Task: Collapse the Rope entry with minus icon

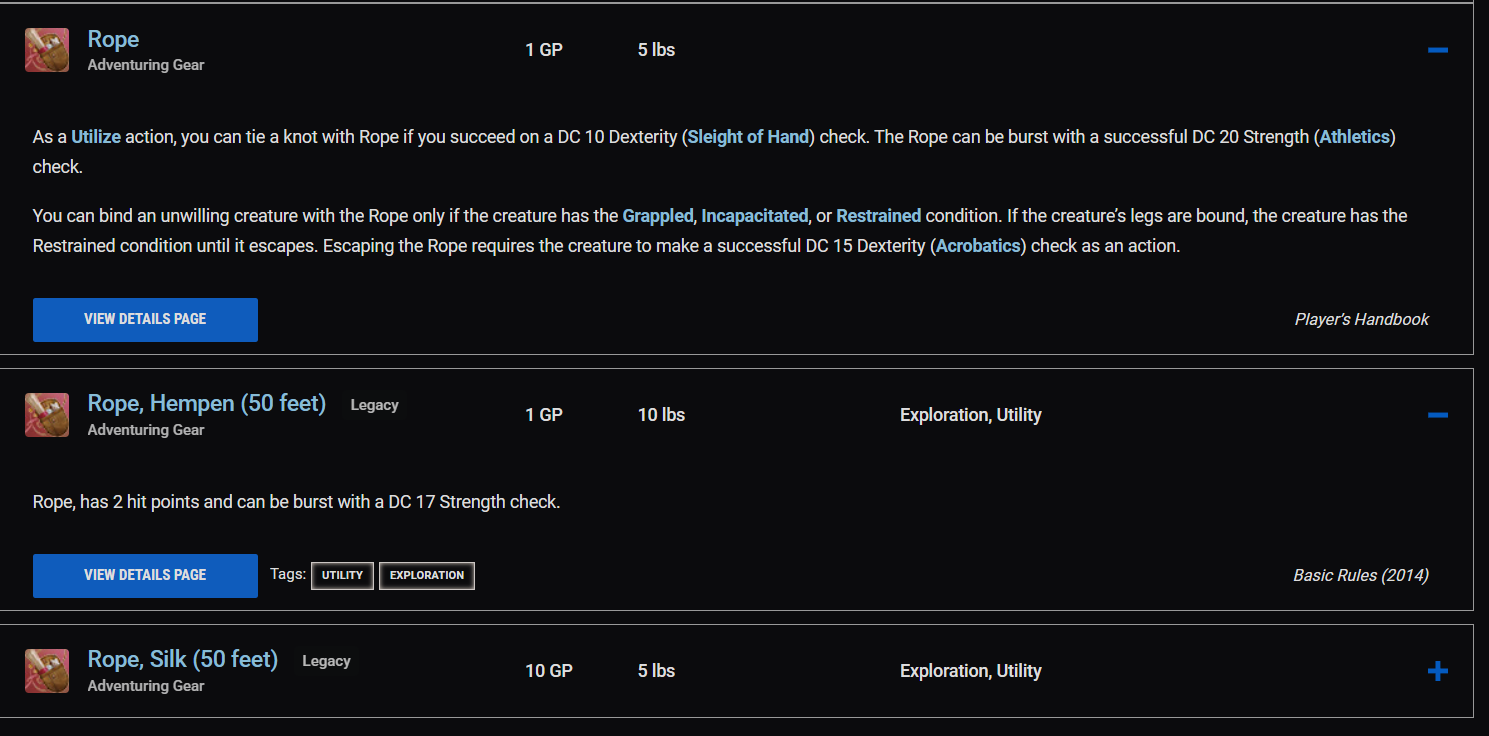Action: click(1437, 50)
